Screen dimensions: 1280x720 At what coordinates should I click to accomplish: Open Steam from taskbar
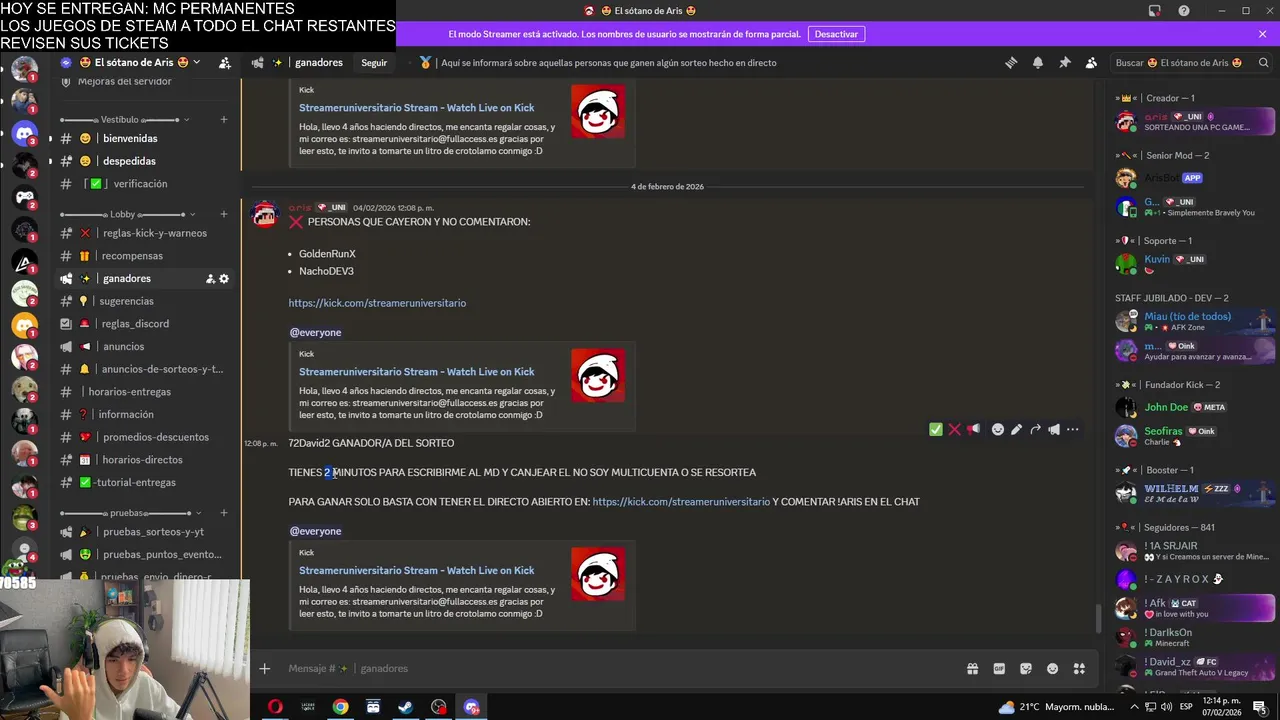(406, 707)
